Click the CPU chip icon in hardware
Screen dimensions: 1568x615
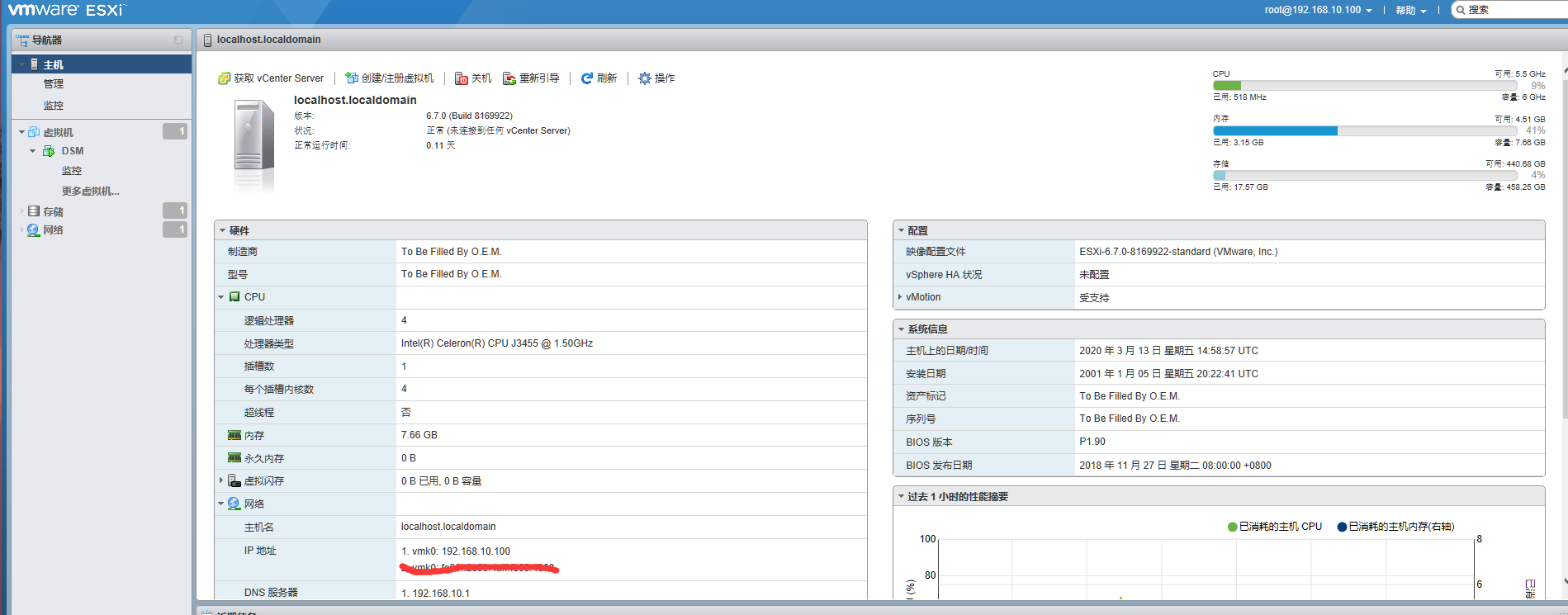tap(234, 297)
